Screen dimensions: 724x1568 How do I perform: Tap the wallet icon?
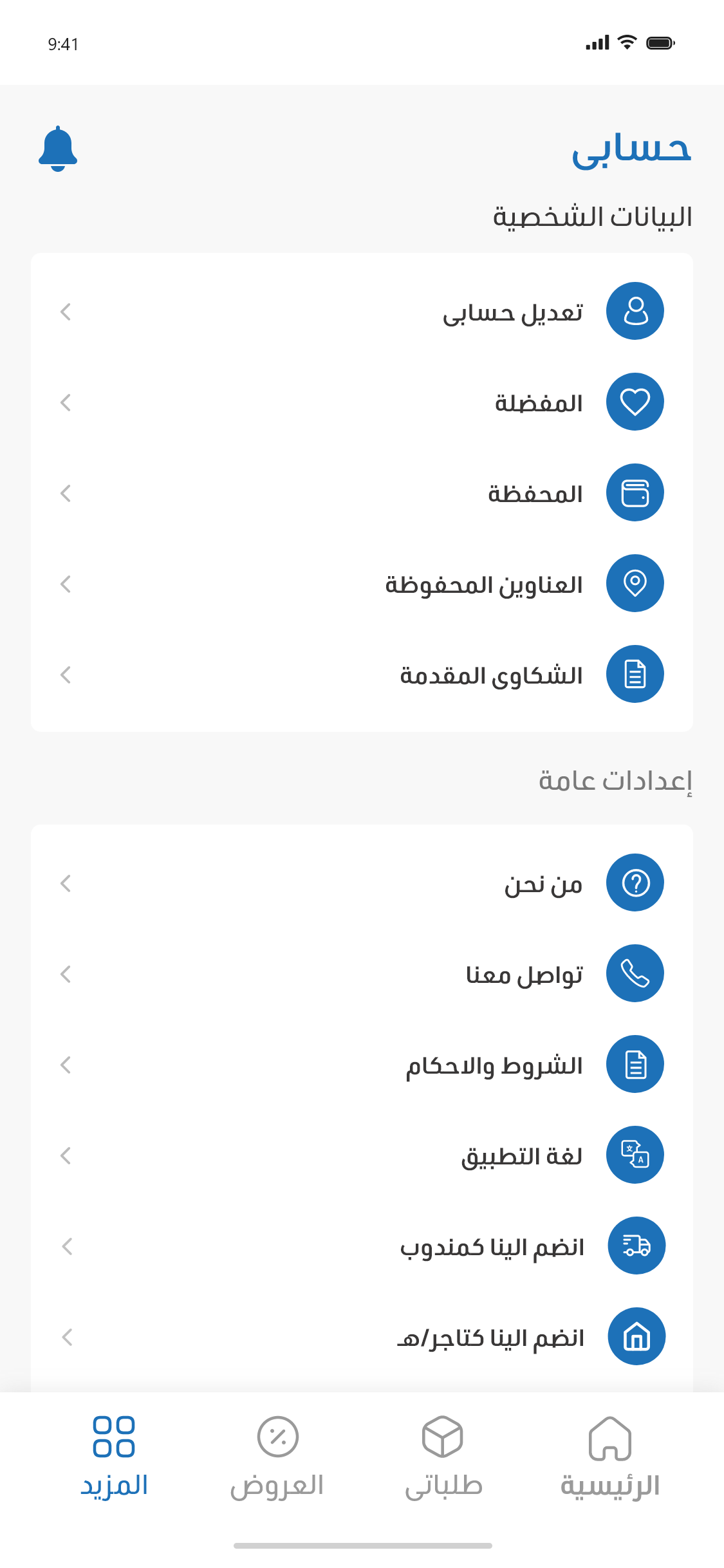(635, 492)
